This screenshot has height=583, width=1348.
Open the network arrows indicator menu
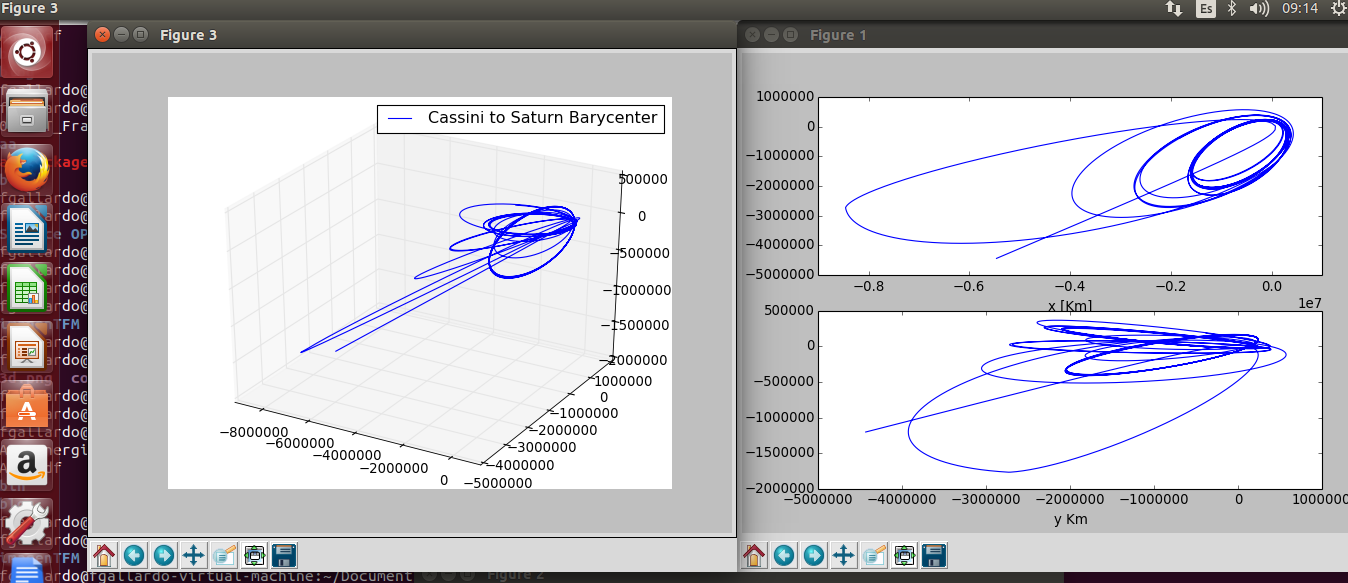(1172, 8)
